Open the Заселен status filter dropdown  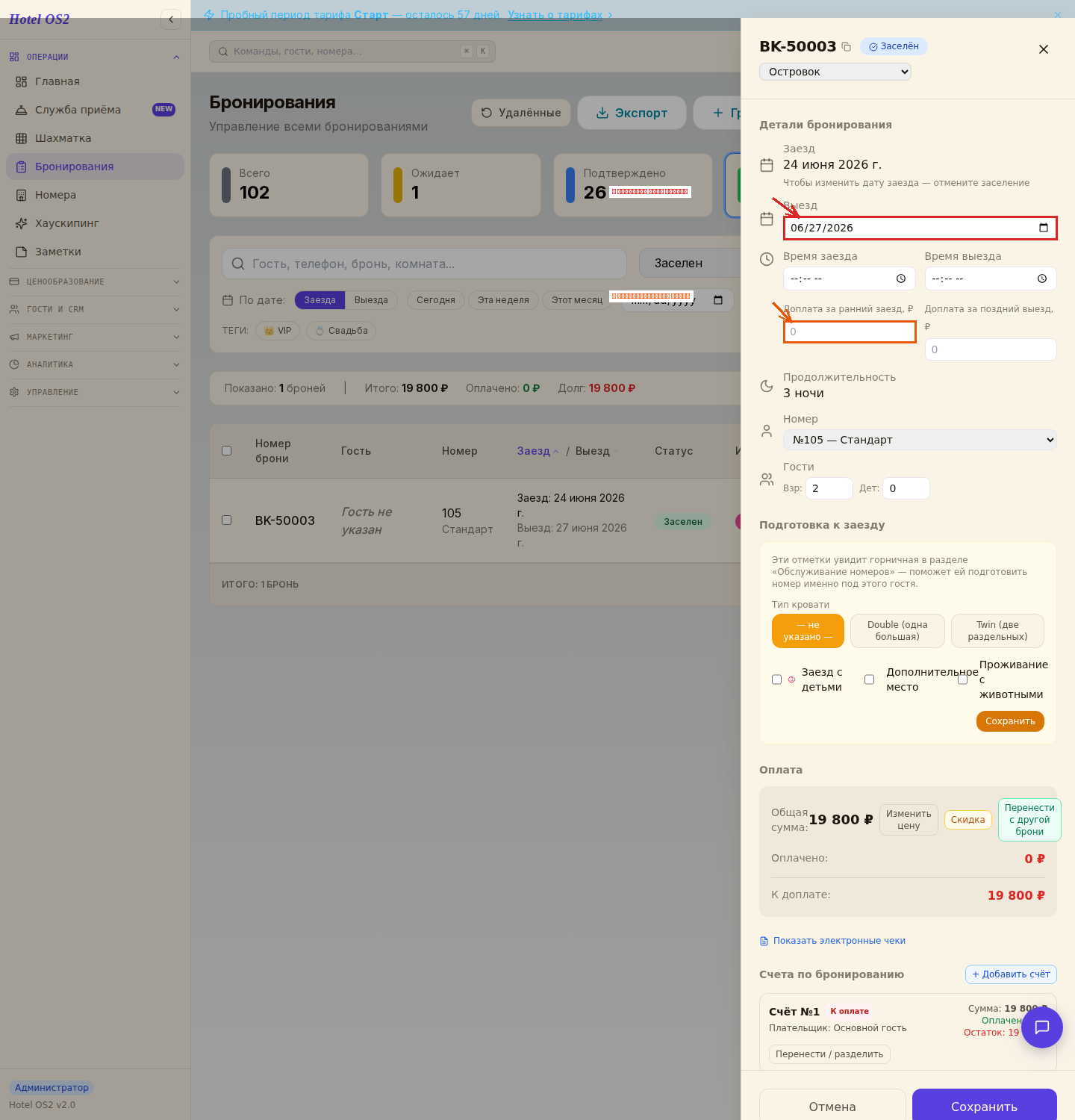[x=689, y=263]
